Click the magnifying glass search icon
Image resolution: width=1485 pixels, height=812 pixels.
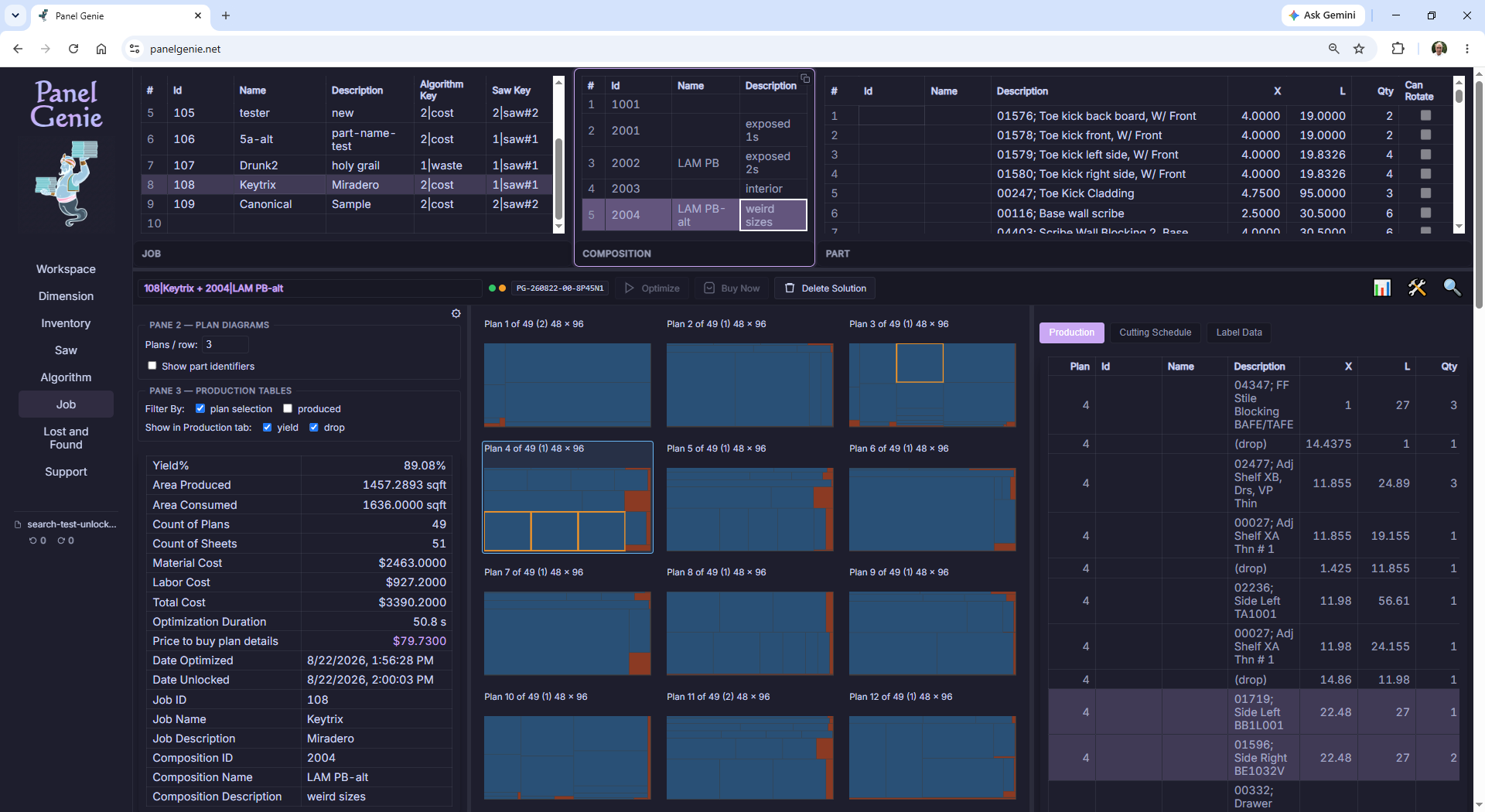click(1452, 288)
